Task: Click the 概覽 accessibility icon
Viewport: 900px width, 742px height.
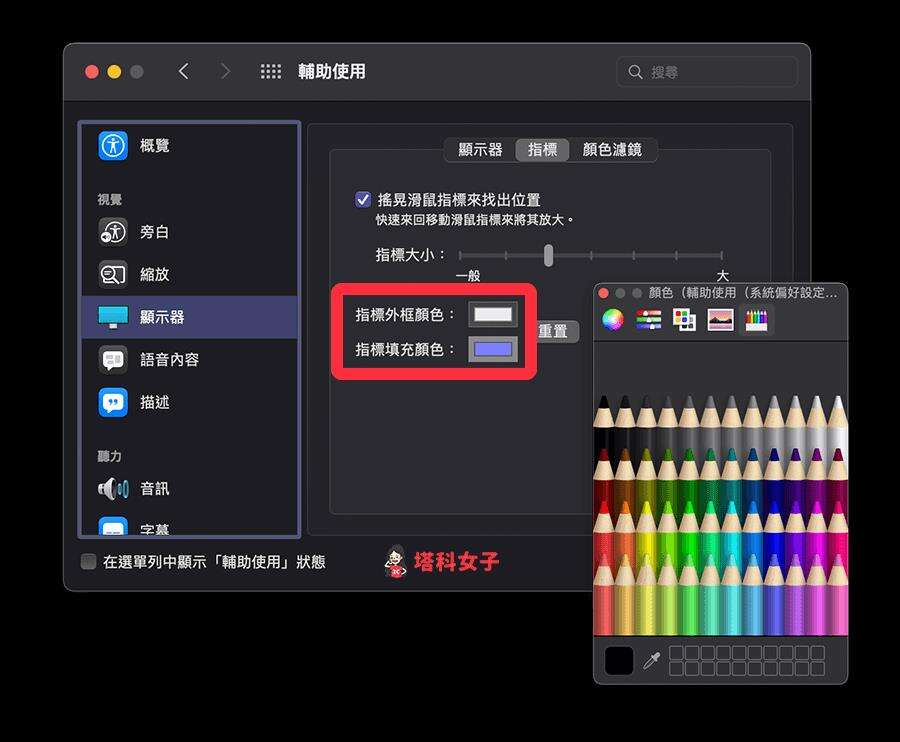Action: pyautogui.click(x=113, y=145)
